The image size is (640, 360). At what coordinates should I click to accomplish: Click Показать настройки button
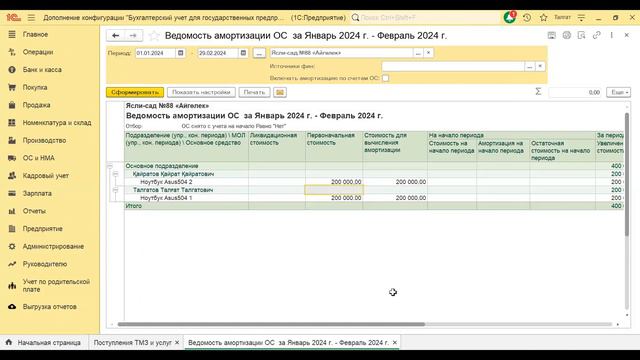coord(201,92)
